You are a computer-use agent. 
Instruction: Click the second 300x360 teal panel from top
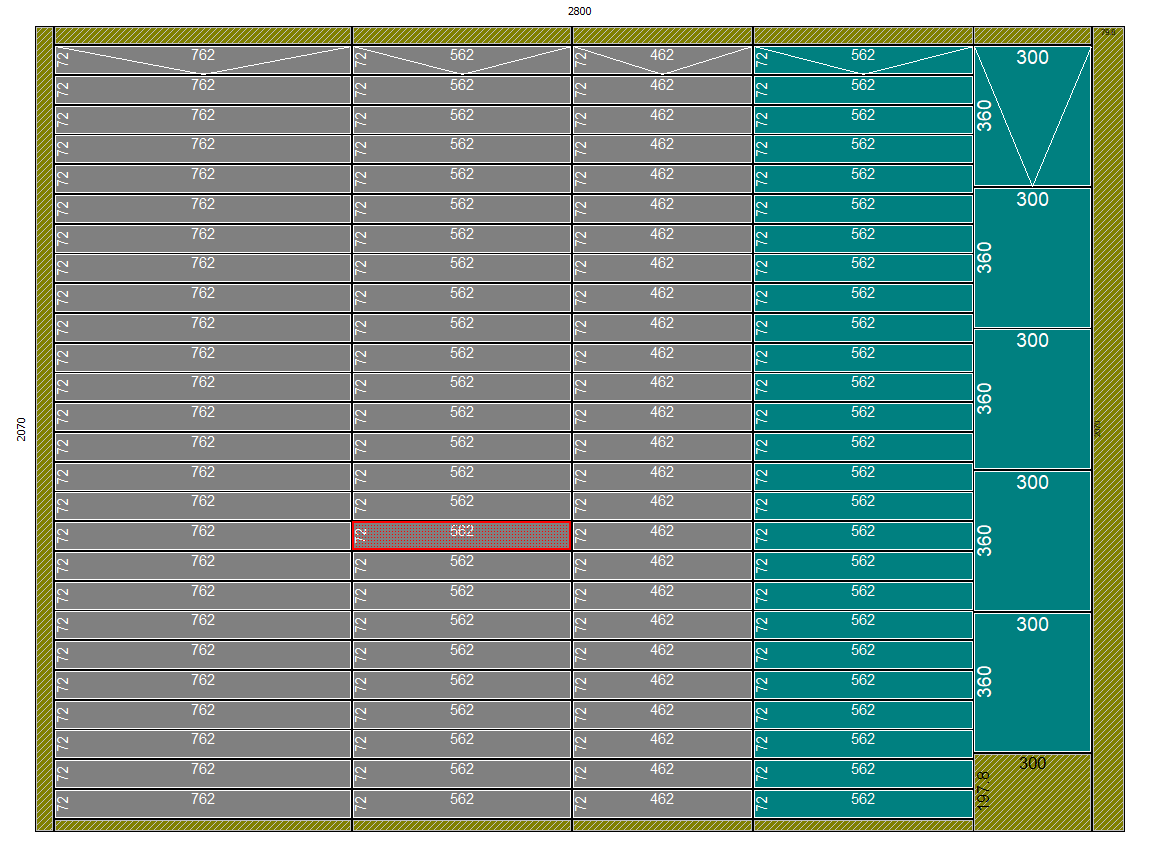1032,258
